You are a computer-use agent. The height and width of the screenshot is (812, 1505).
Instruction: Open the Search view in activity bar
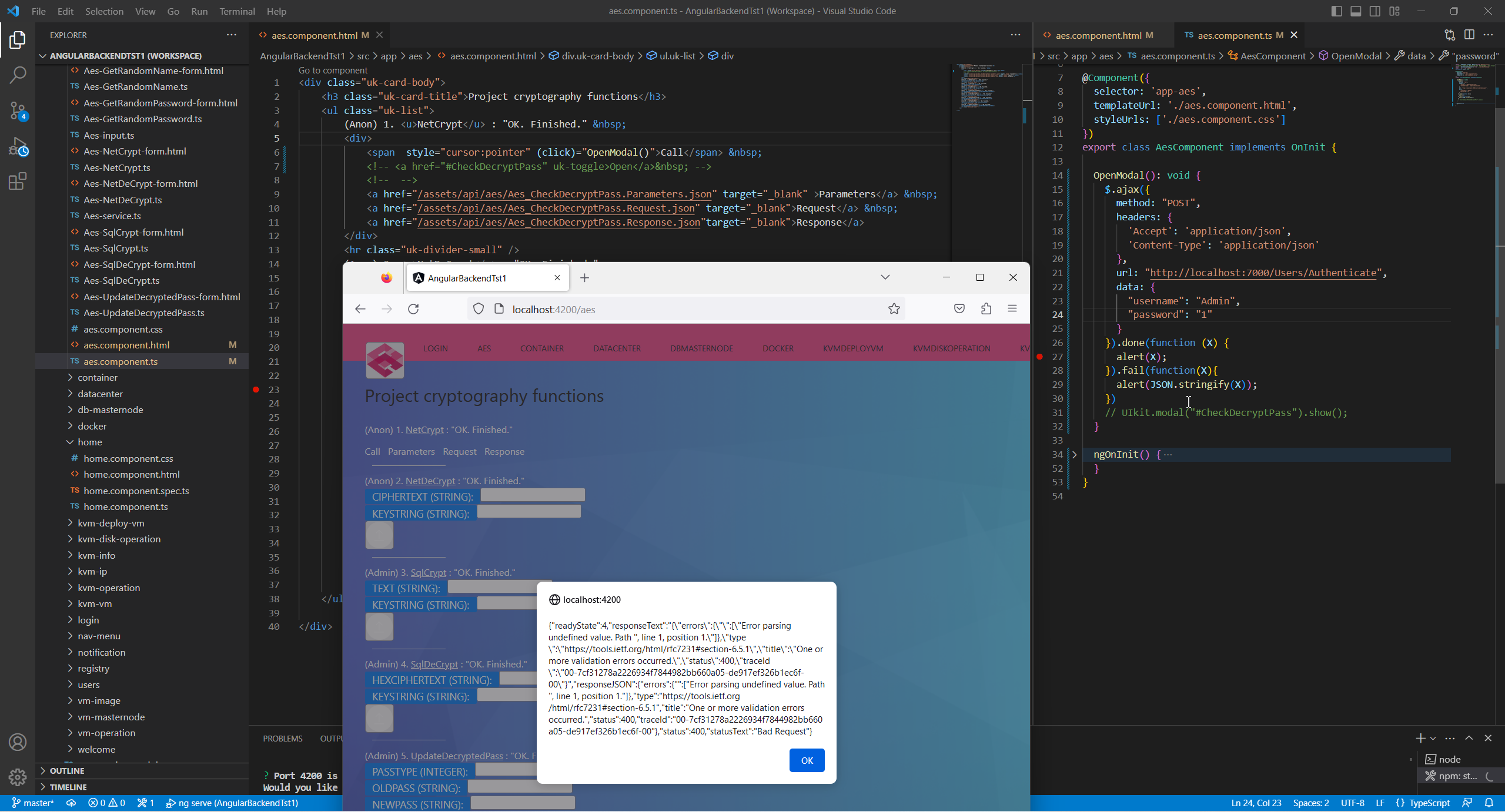click(18, 75)
